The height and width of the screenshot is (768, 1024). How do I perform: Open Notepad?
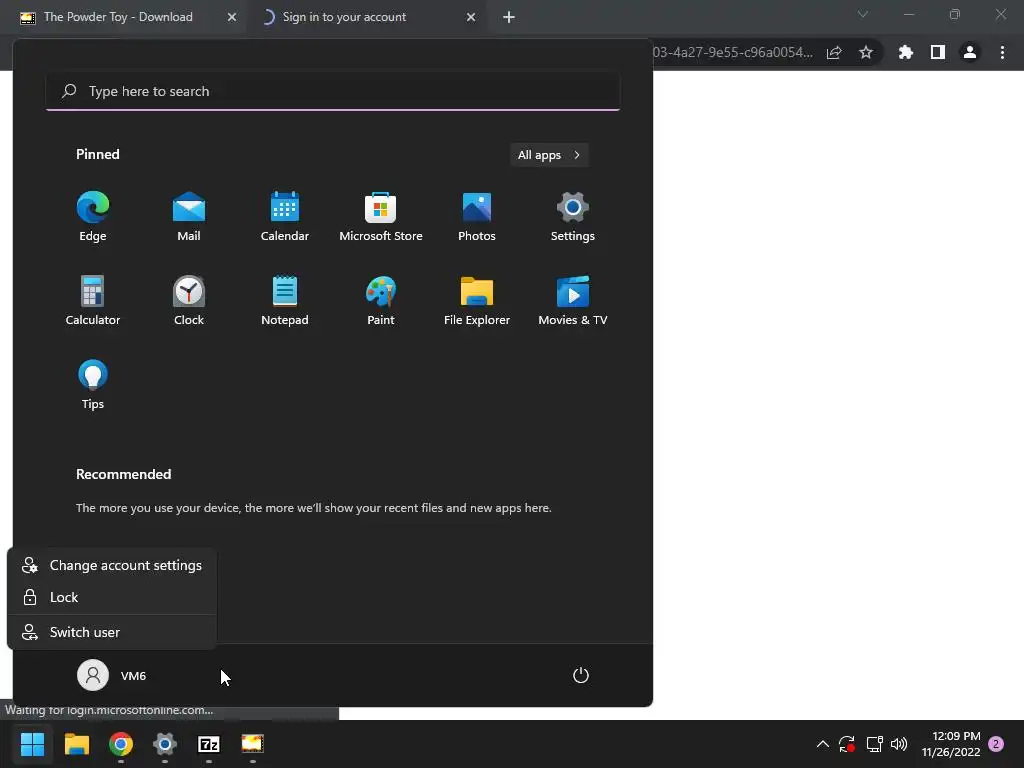pos(285,300)
